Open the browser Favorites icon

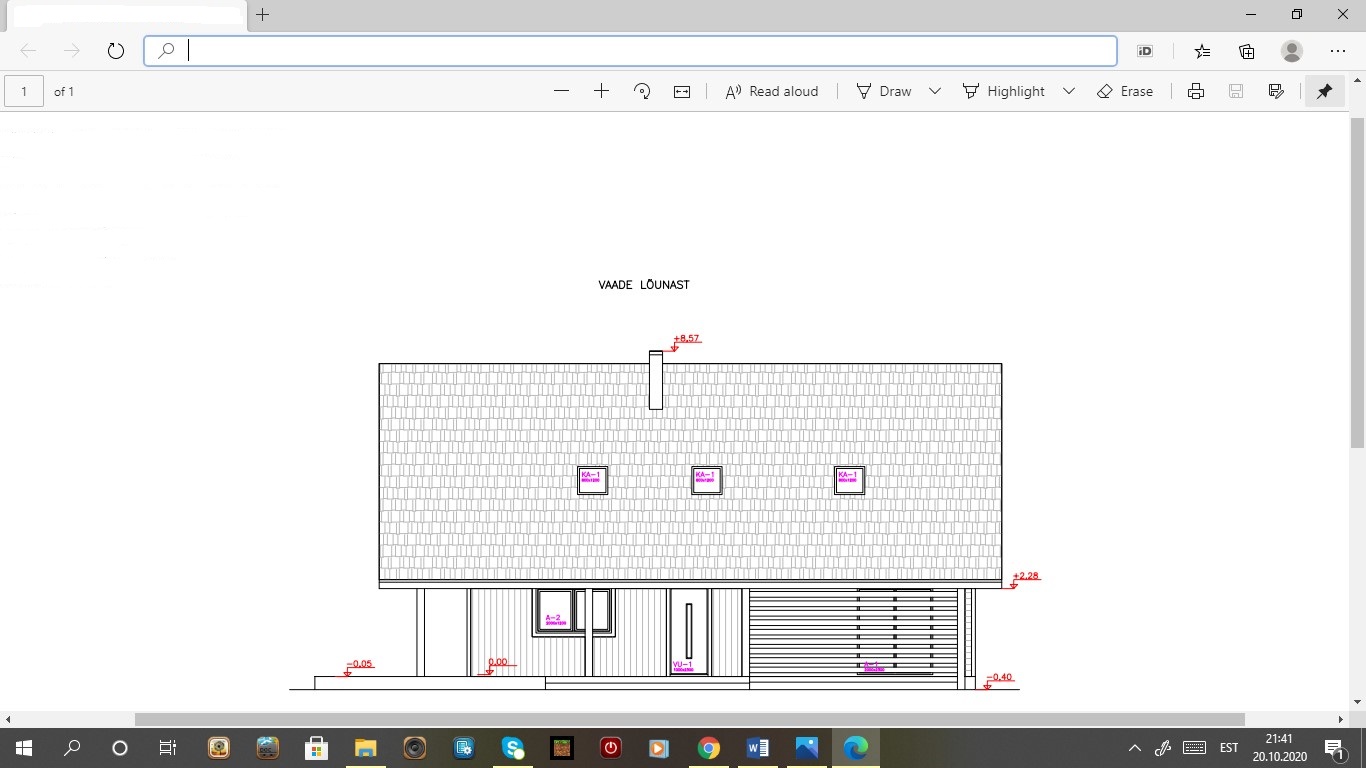[1202, 51]
